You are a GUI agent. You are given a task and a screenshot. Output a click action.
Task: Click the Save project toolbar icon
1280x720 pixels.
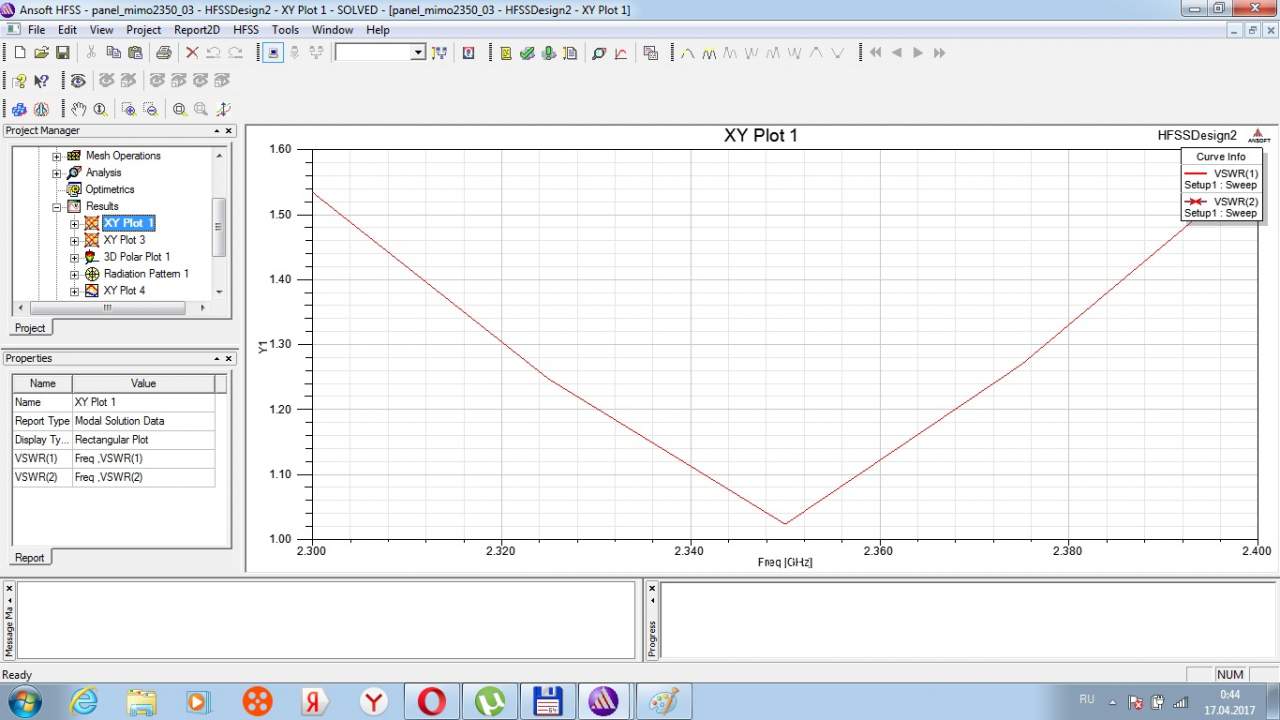click(62, 53)
